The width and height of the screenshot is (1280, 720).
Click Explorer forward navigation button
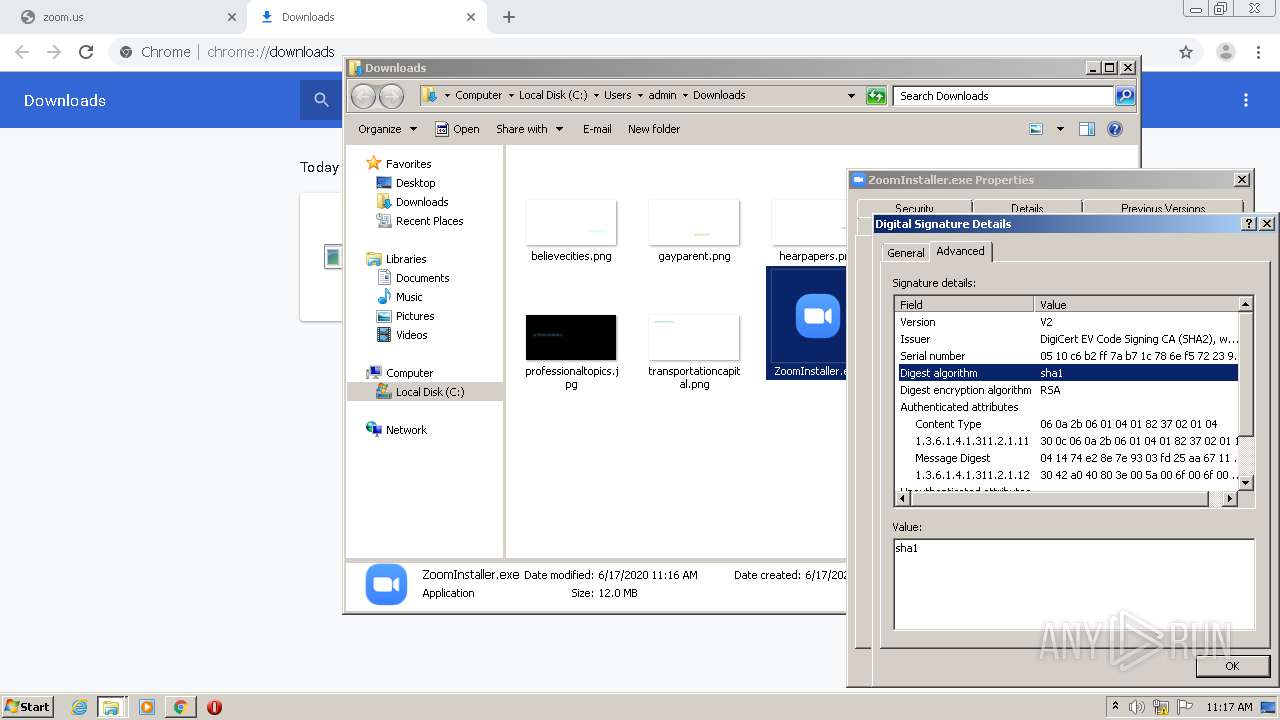pos(391,96)
